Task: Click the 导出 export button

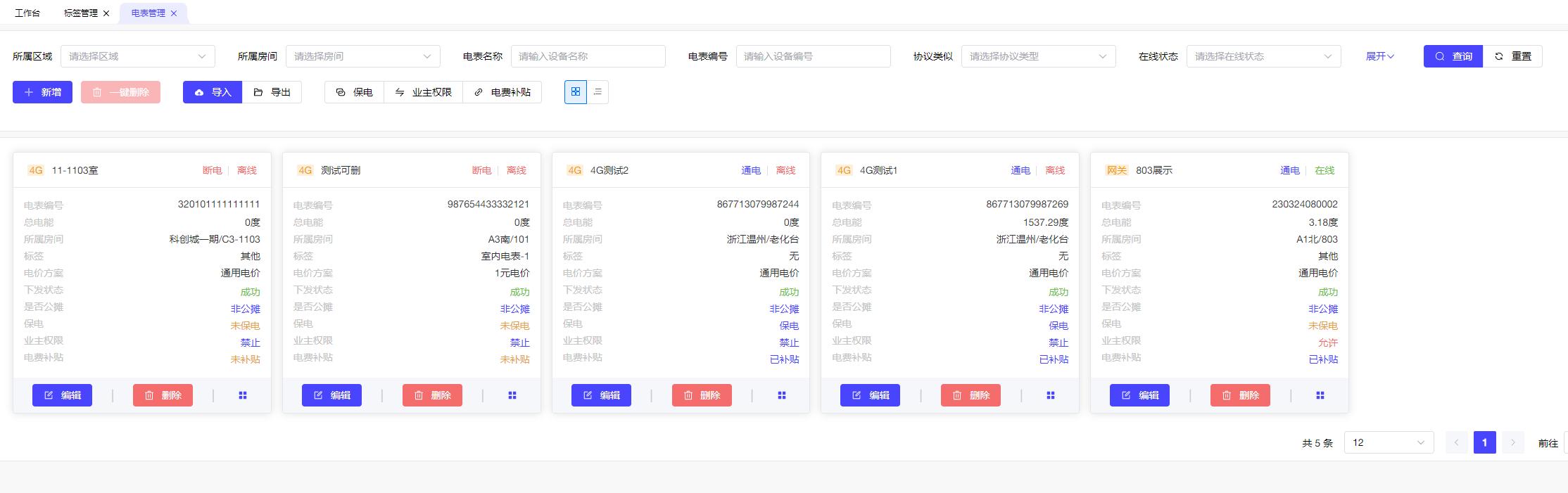Action: pos(272,92)
